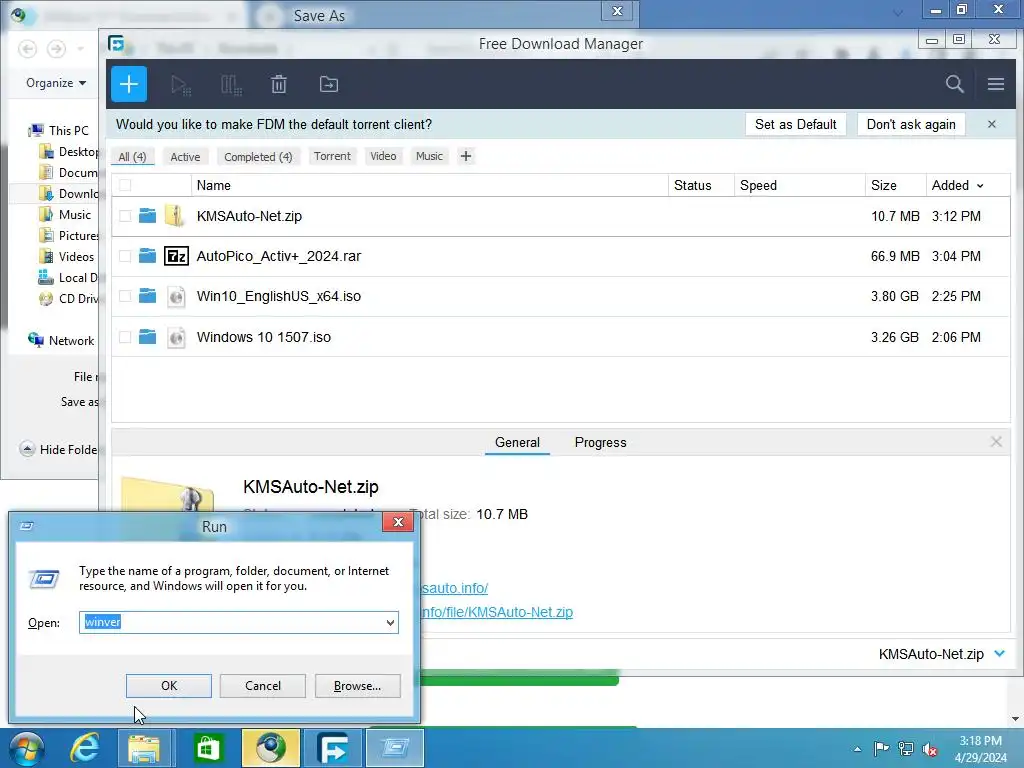Screen dimensions: 1024x768
Task: Open the KMSAuto-Net.zip download URL link
Action: coord(497,612)
